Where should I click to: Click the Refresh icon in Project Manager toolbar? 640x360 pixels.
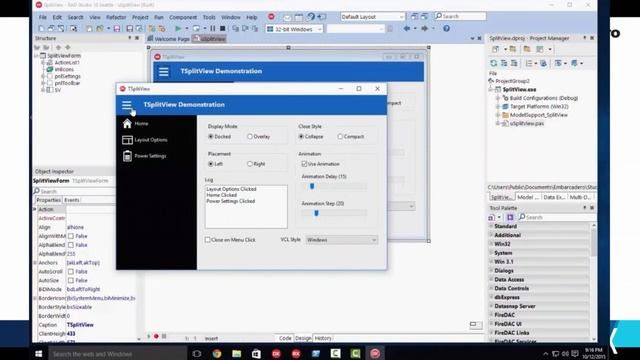[493, 63]
